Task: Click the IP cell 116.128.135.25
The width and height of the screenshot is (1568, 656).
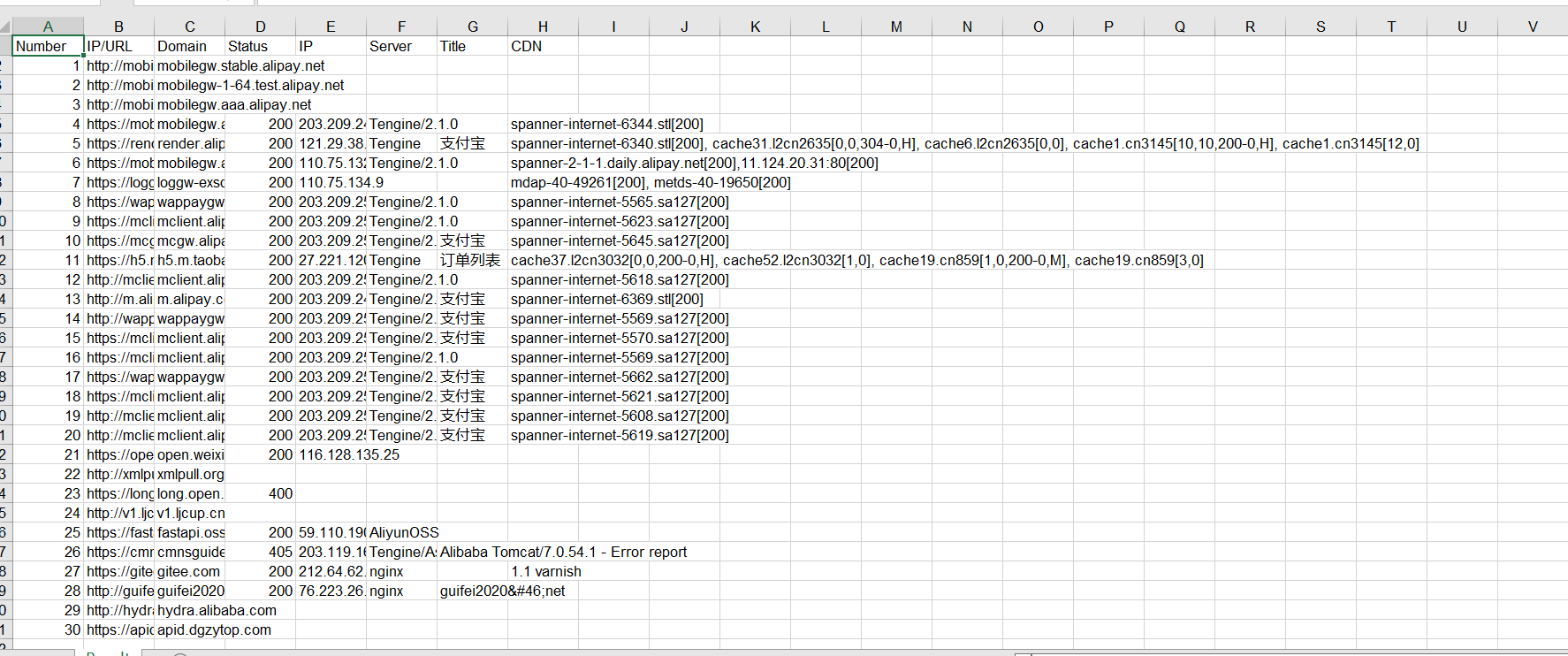Action: pyautogui.click(x=348, y=454)
